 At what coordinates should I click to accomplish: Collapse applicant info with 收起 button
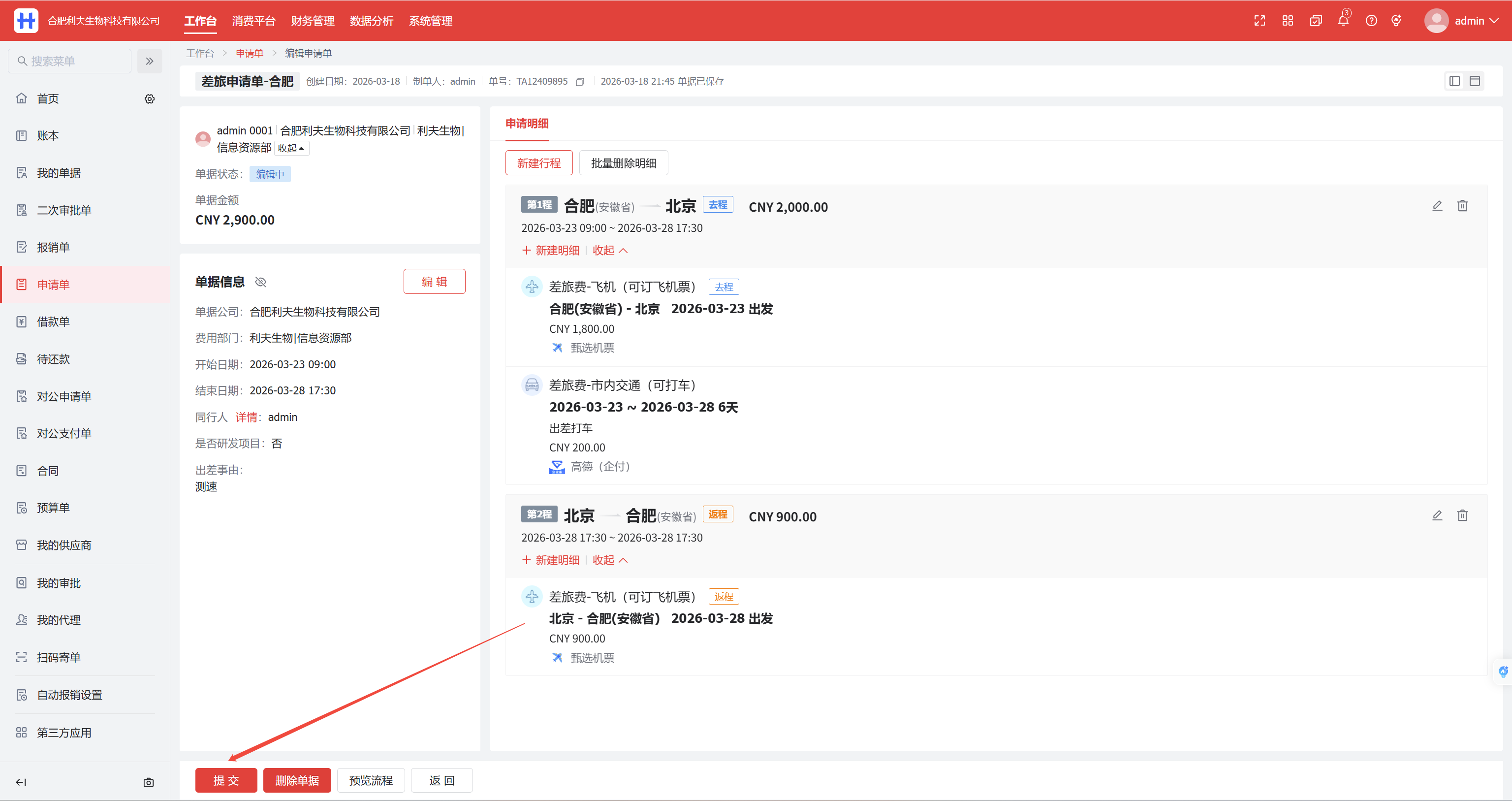[291, 148]
